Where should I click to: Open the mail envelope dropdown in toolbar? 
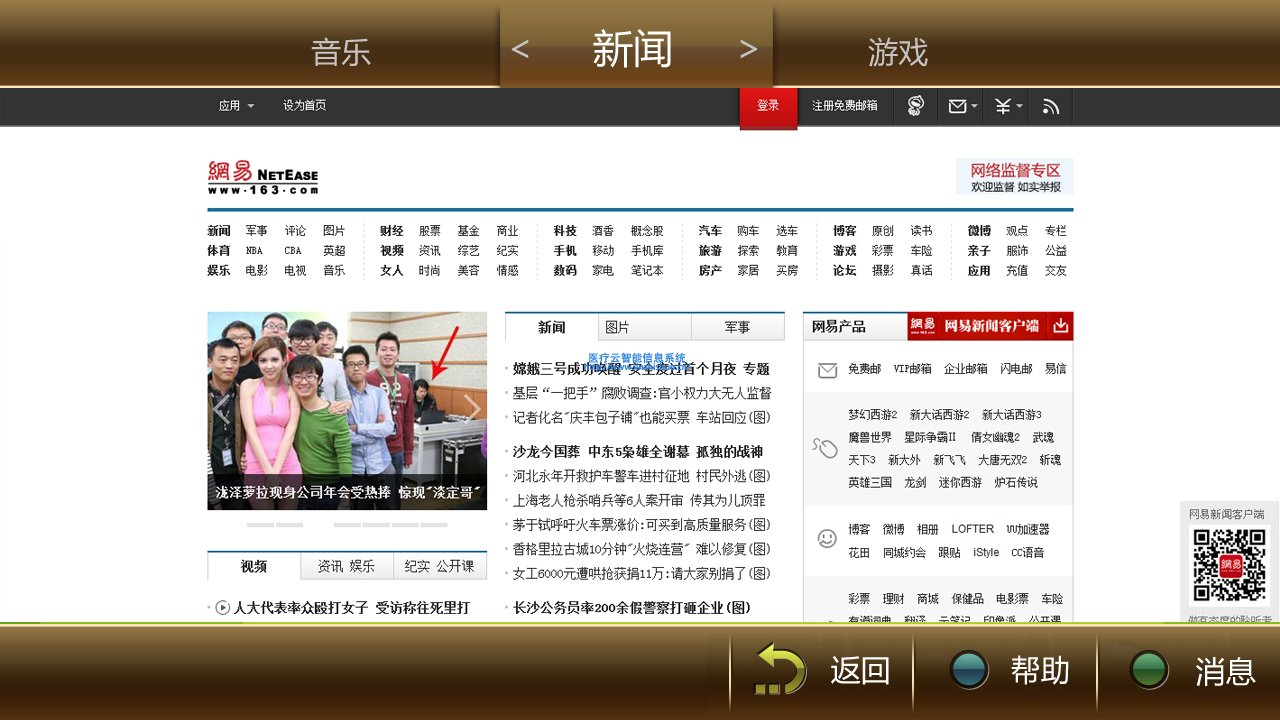click(962, 105)
